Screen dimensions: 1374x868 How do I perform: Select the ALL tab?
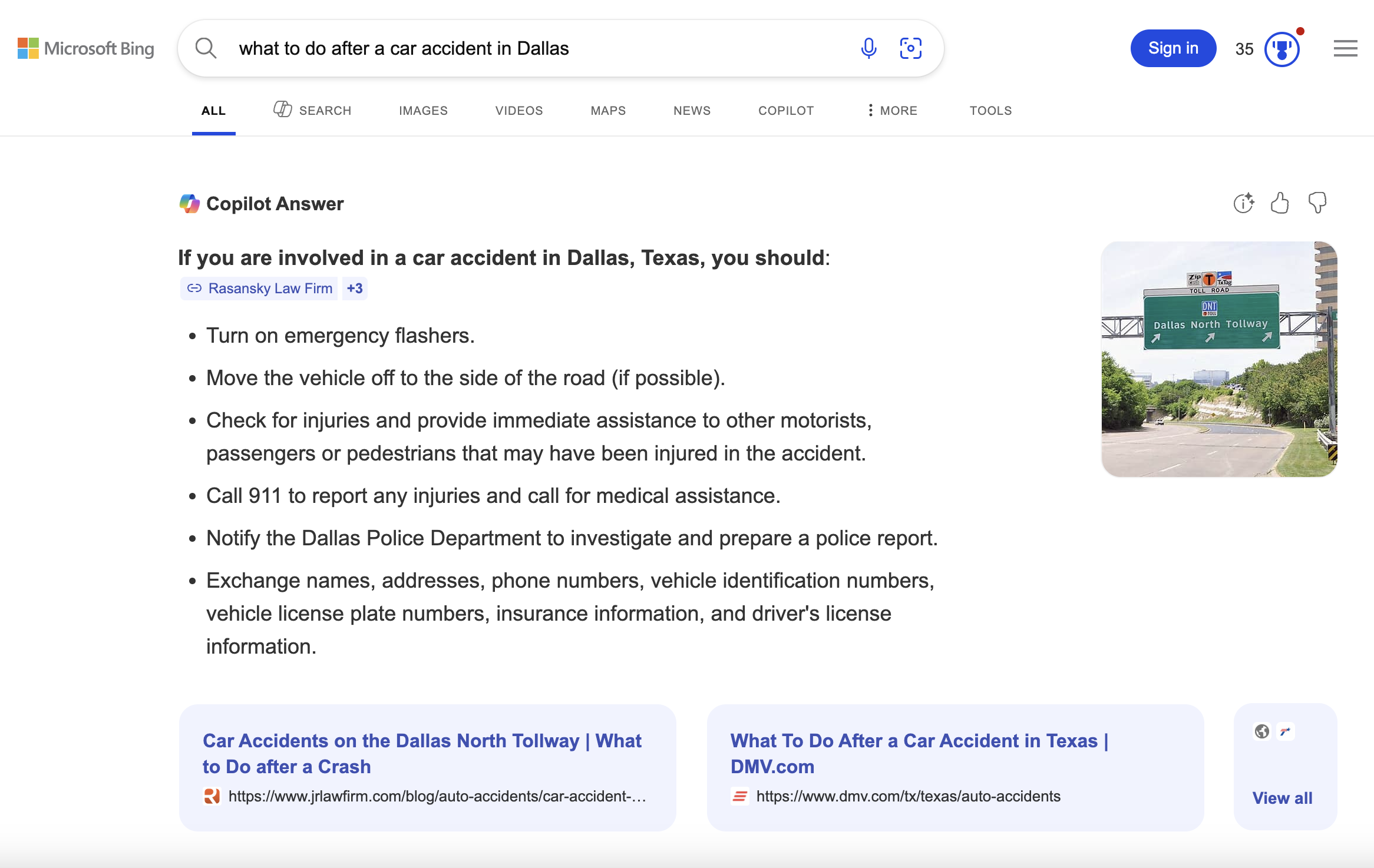click(213, 111)
